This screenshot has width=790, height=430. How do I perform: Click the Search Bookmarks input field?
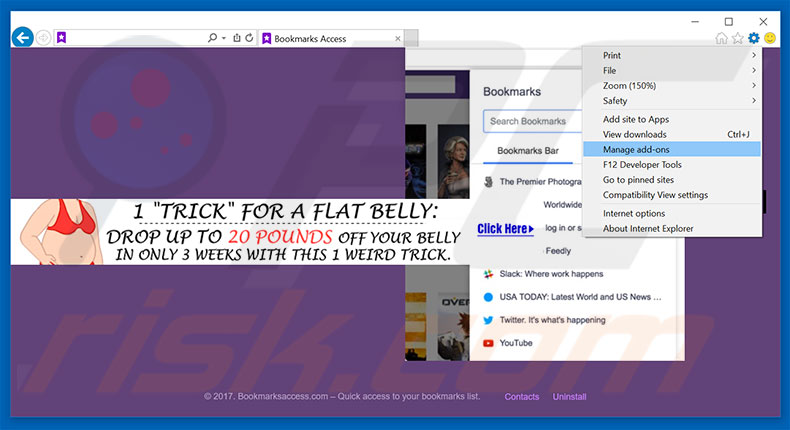click(x=533, y=121)
